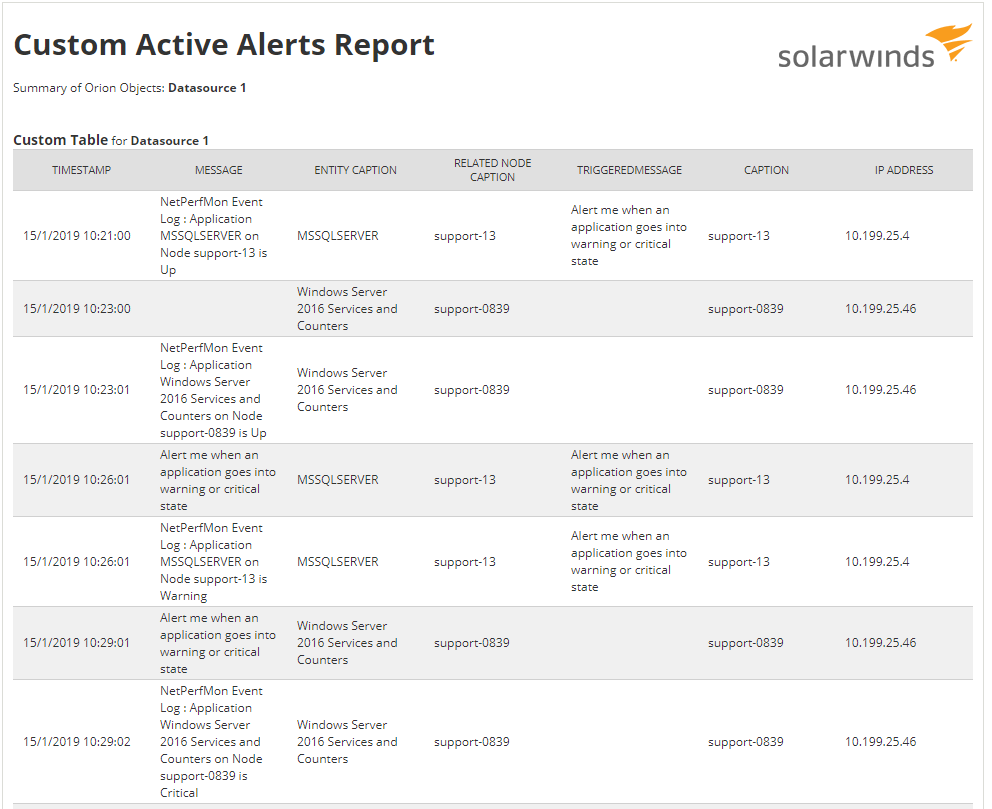This screenshot has width=992, height=809.
Task: Click the Custom Active Alerts Report title
Action: tap(224, 45)
